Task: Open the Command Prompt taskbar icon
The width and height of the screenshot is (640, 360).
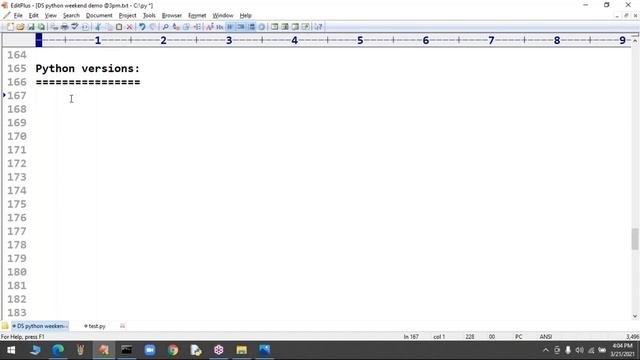Action: point(127,350)
